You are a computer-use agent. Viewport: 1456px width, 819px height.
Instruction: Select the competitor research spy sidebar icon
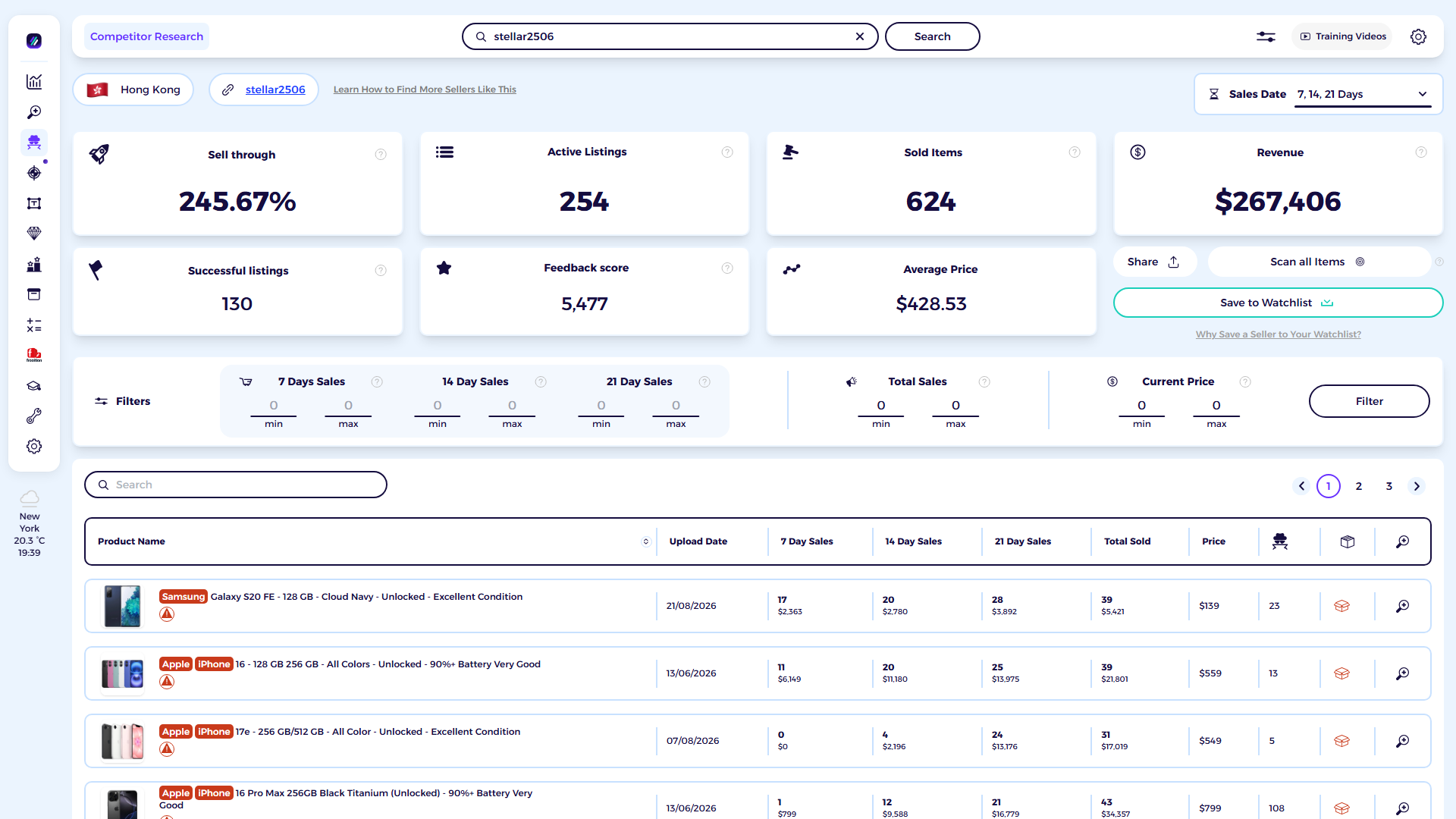(x=34, y=142)
